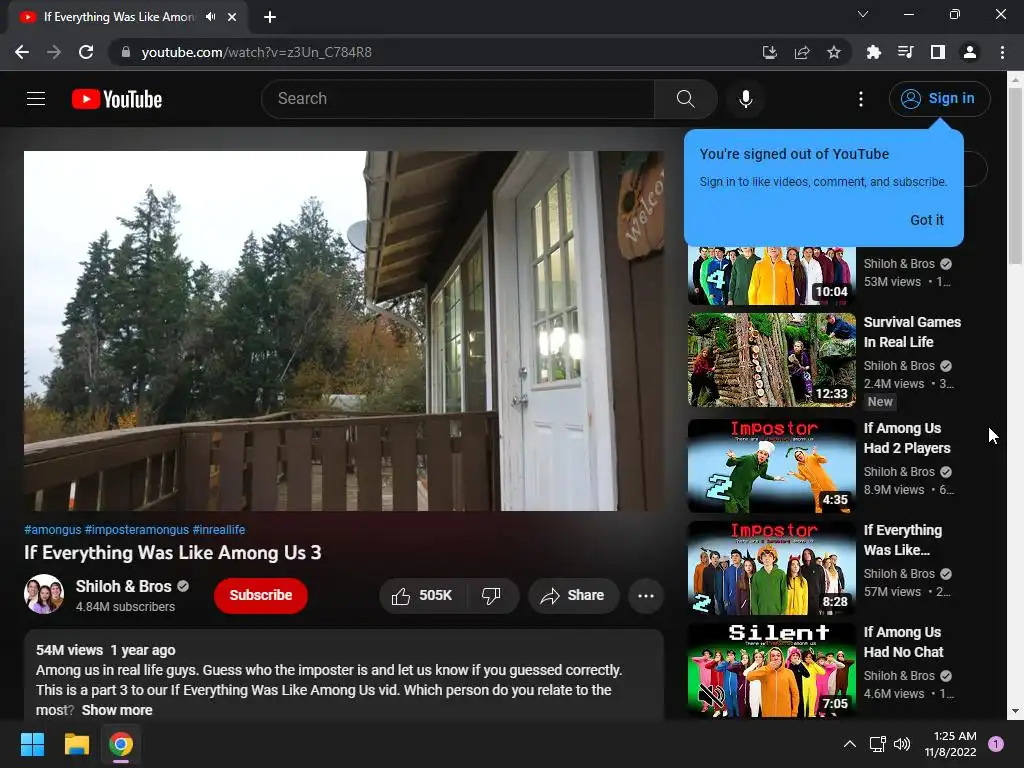Image resolution: width=1024 pixels, height=768 pixels.
Task: Open the 10:04 video thumbnail
Action: tap(771, 276)
